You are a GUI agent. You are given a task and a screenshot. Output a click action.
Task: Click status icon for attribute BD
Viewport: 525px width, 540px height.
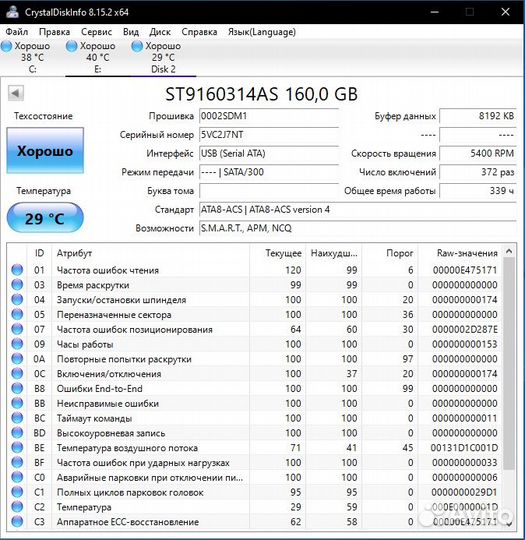17,433
